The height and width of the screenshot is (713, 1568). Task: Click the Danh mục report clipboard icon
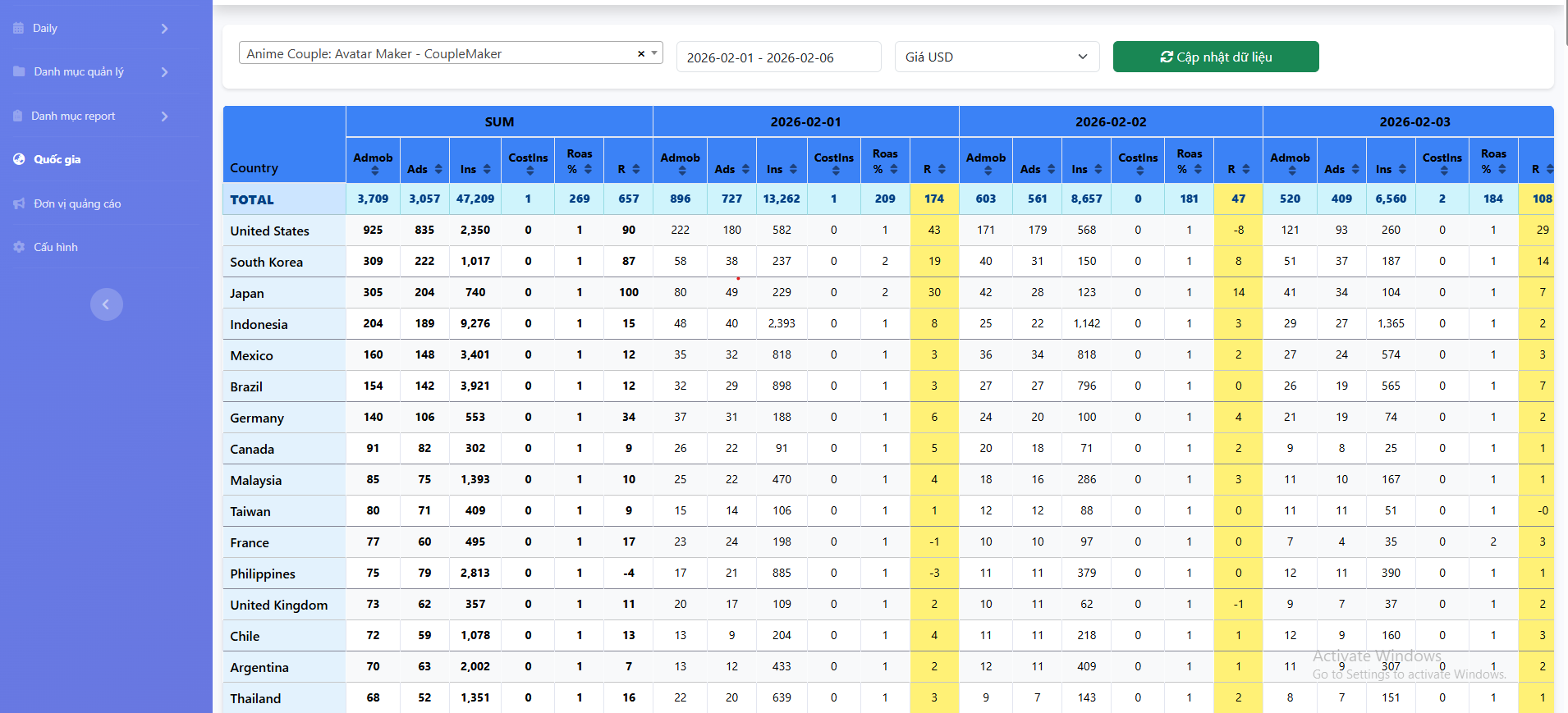point(18,116)
